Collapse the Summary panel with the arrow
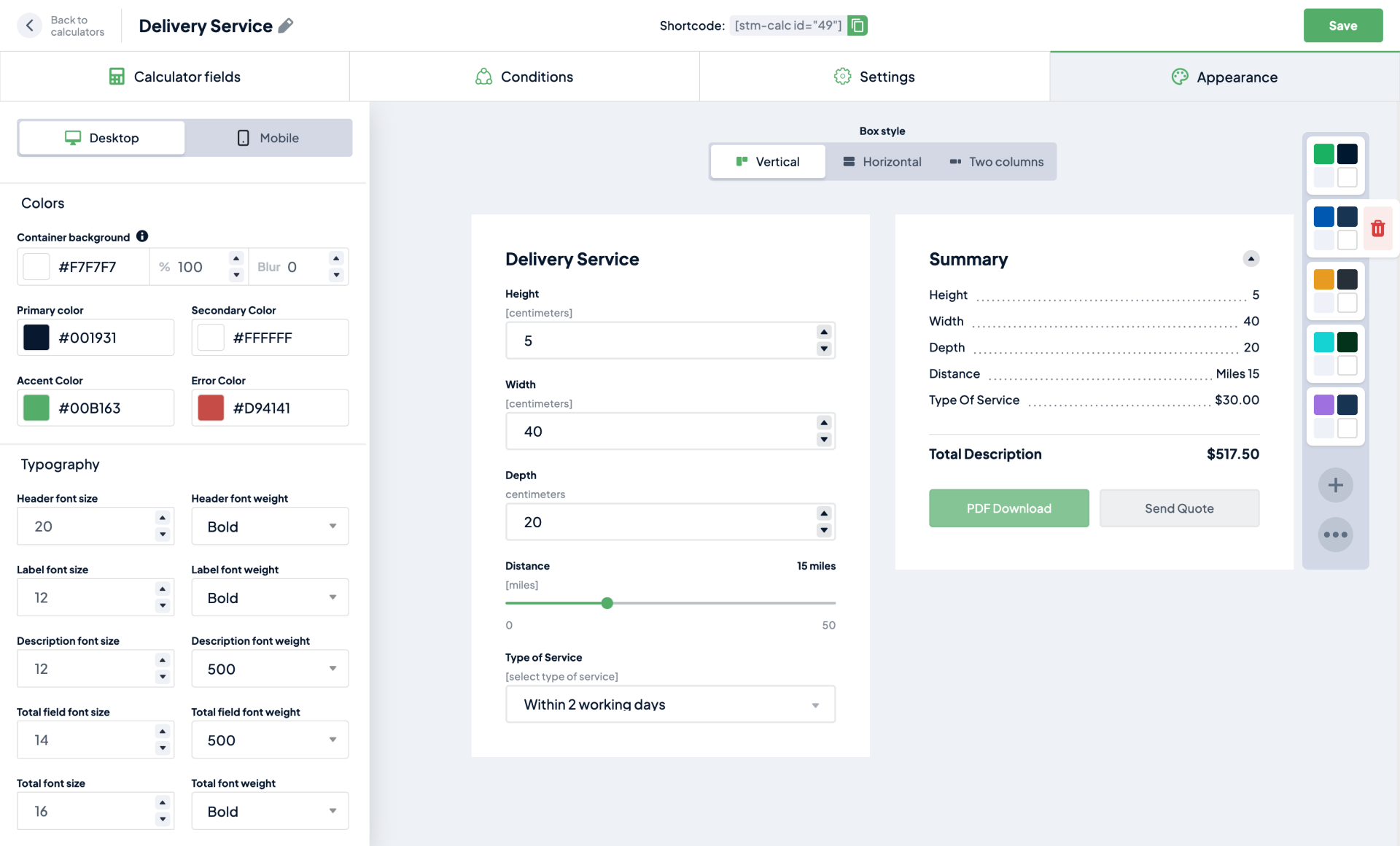This screenshot has height=846, width=1400. tap(1251, 258)
